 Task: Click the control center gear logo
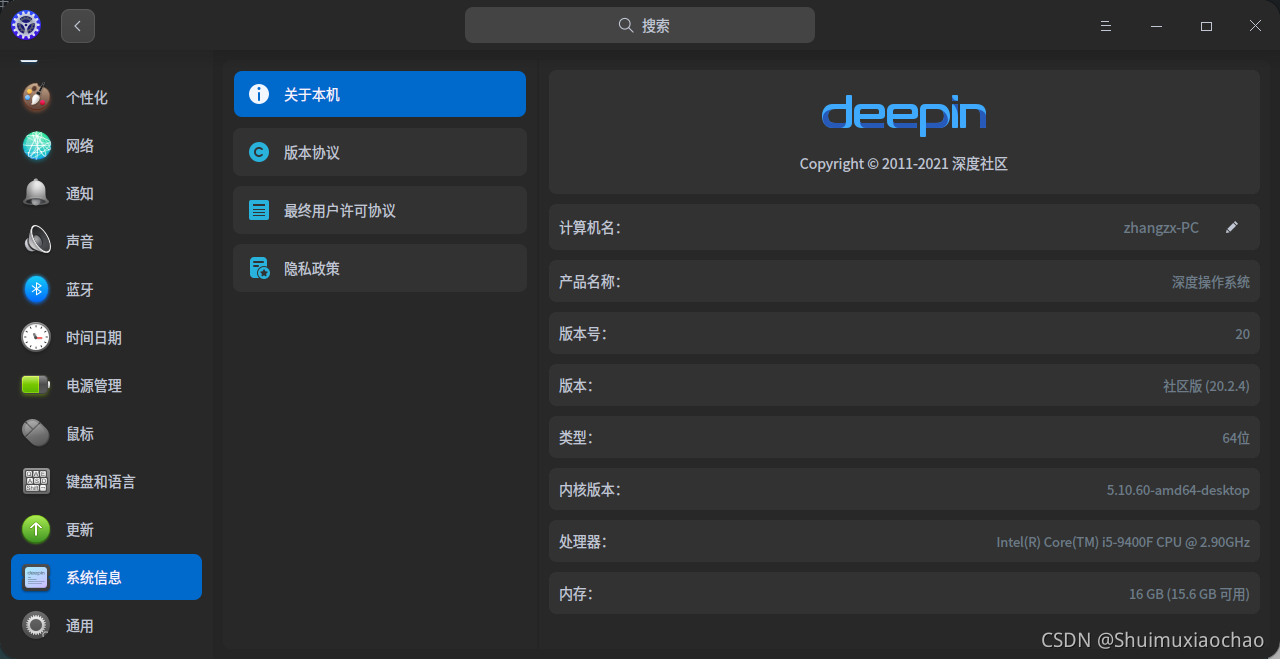click(x=26, y=26)
